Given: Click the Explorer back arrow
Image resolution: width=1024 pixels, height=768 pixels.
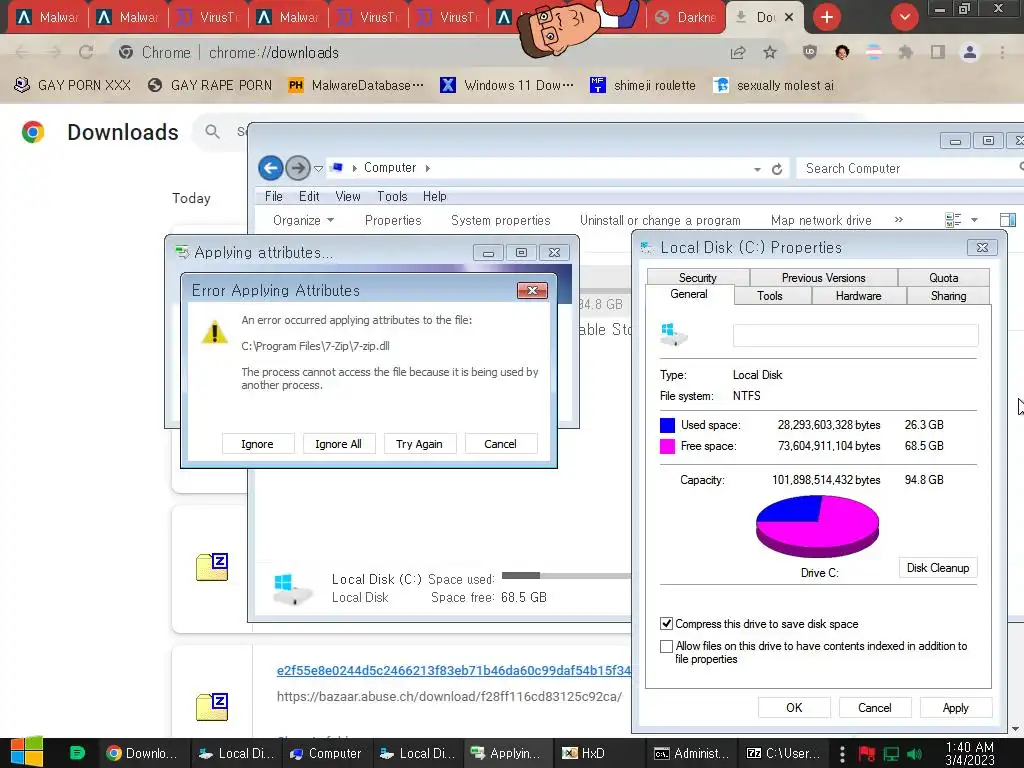Looking at the screenshot, I should pos(270,168).
